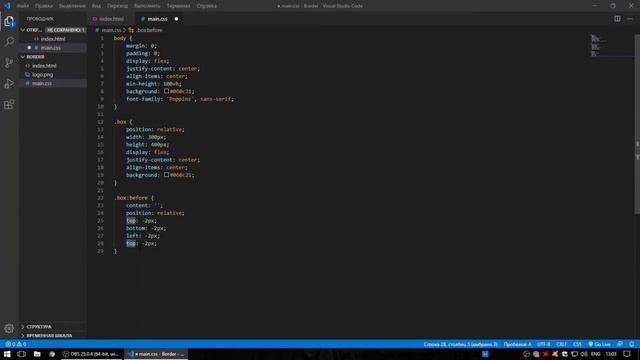Open the Справка menu
Viewport: 640px width, 360px height.
click(x=207, y=6)
